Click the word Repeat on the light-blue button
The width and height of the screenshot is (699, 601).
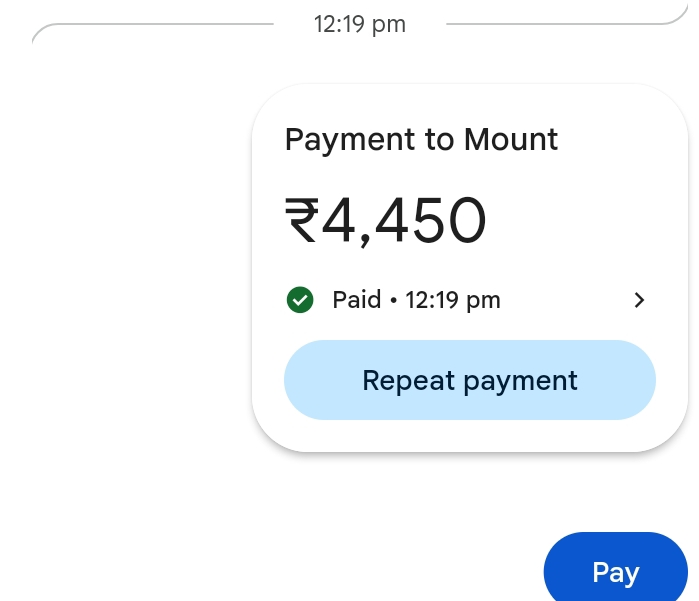coord(409,380)
